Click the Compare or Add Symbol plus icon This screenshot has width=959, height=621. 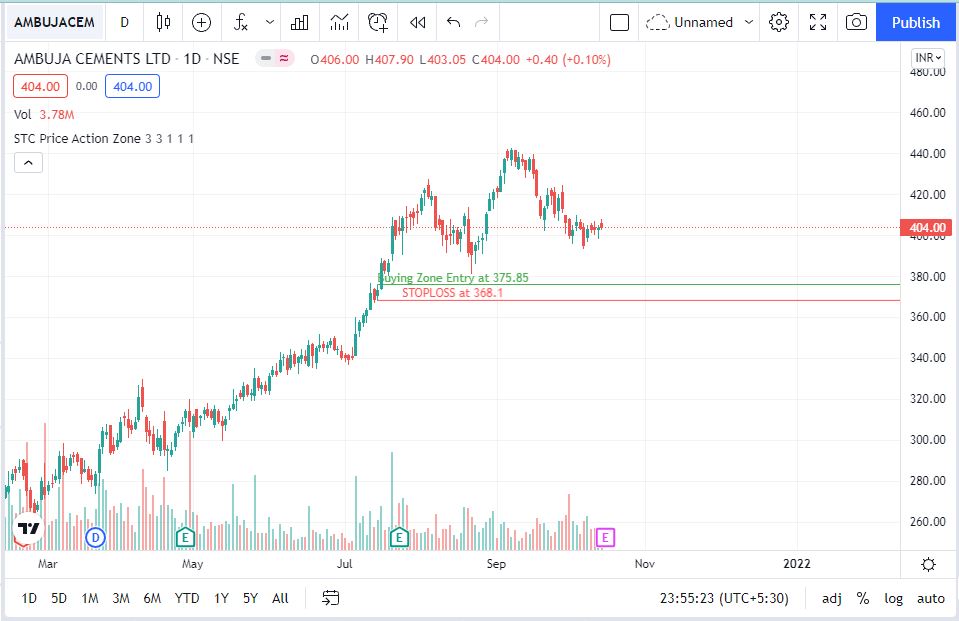click(x=202, y=22)
